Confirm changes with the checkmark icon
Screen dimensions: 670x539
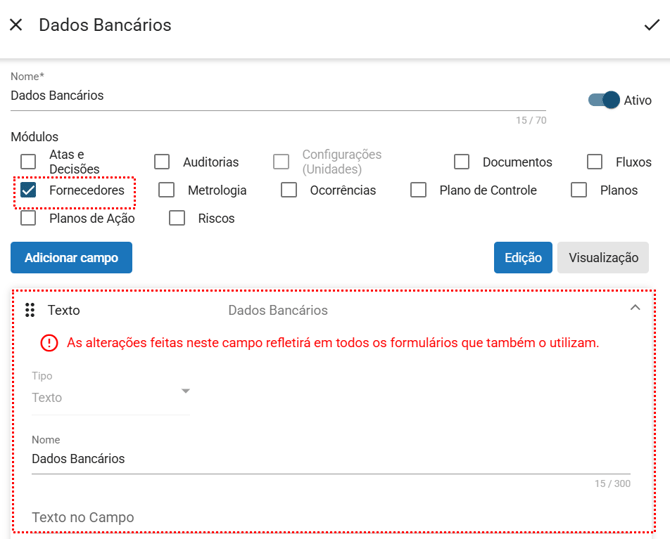pos(652,25)
